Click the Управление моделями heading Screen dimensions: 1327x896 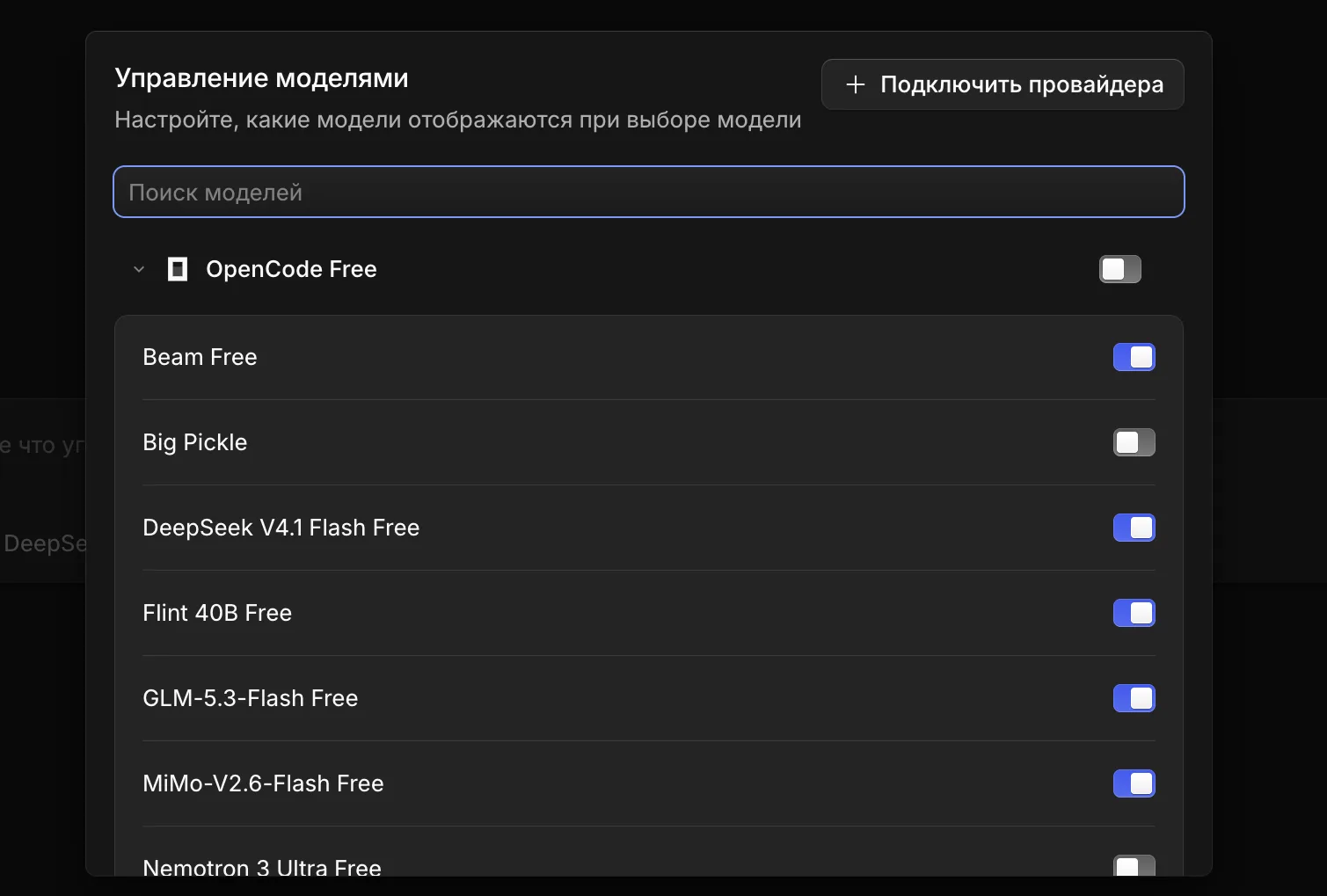(x=261, y=78)
